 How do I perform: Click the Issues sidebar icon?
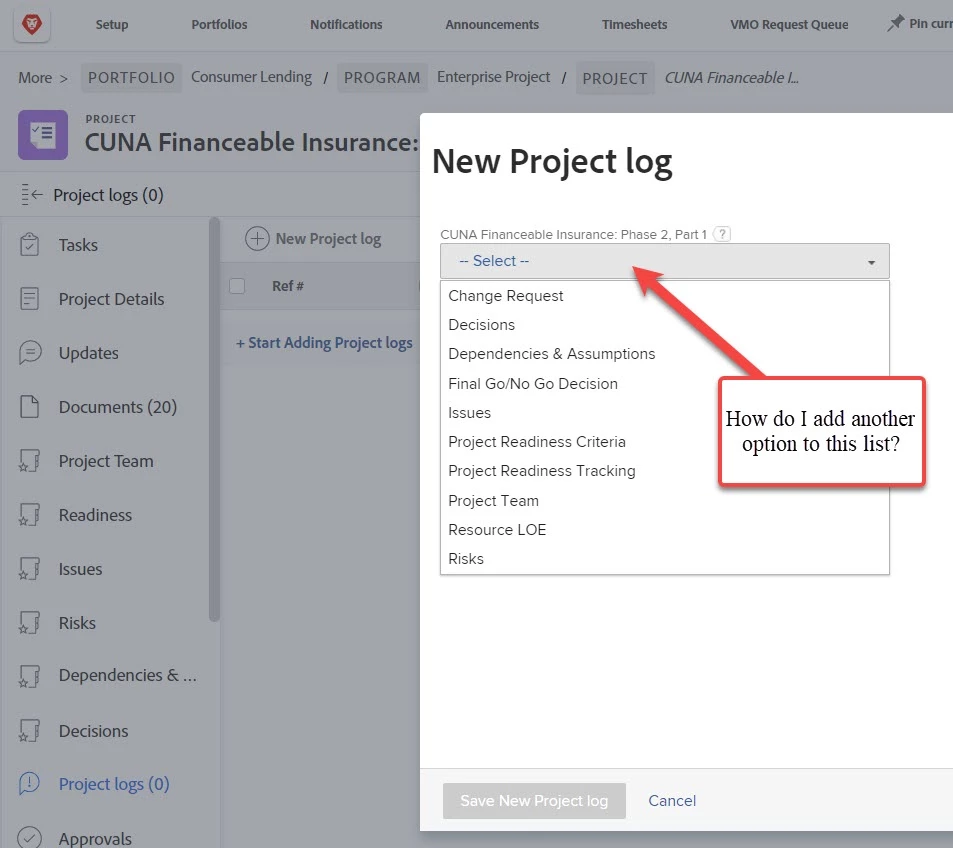click(29, 569)
